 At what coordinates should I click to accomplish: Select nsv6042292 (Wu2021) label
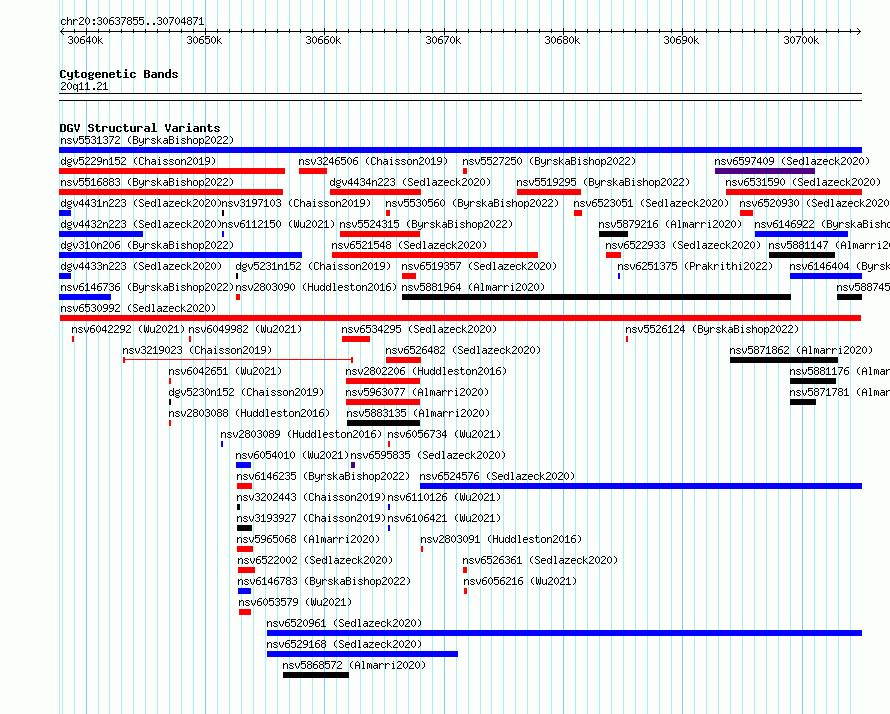(128, 329)
